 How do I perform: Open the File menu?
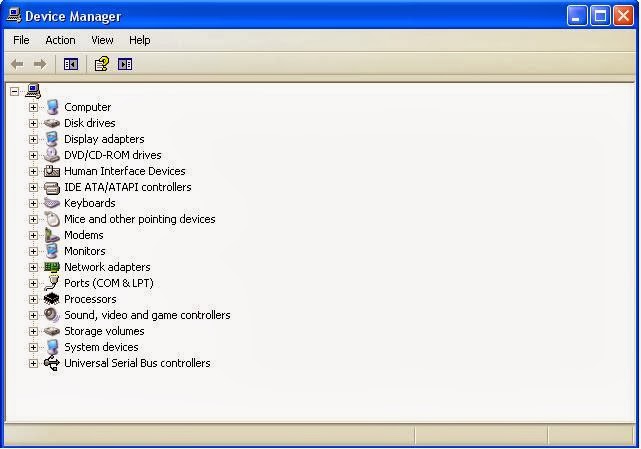(21, 40)
